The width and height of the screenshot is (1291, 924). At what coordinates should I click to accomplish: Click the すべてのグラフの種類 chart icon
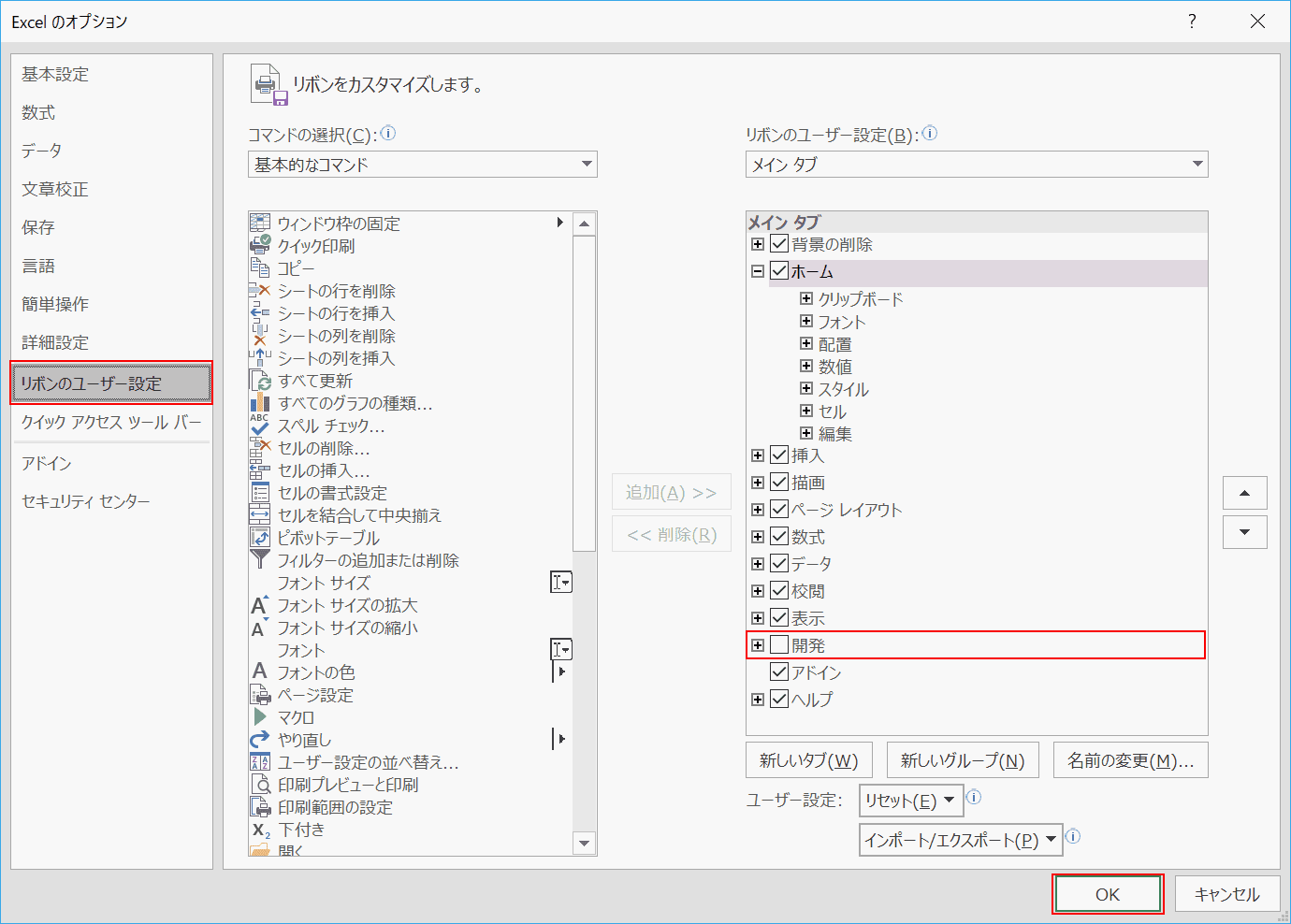point(260,402)
